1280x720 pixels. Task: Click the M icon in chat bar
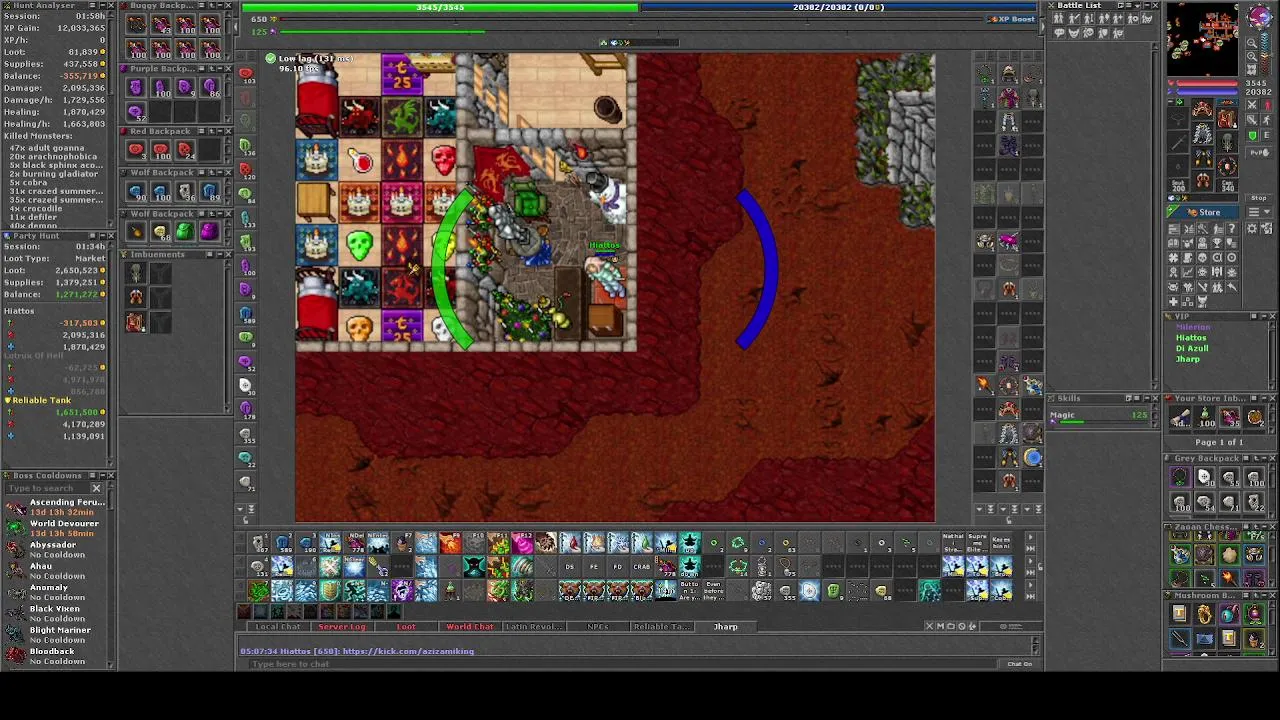tap(940, 626)
